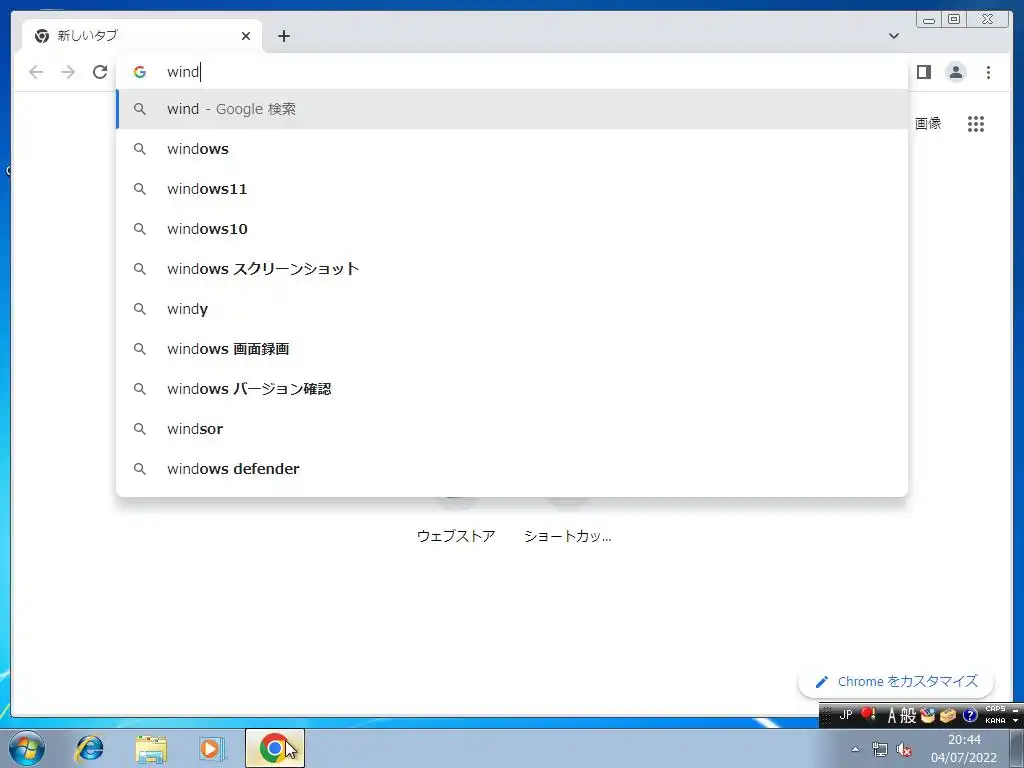Screen dimensions: 1024x768
Task: Choose the windows10 suggestion
Action: (x=513, y=229)
